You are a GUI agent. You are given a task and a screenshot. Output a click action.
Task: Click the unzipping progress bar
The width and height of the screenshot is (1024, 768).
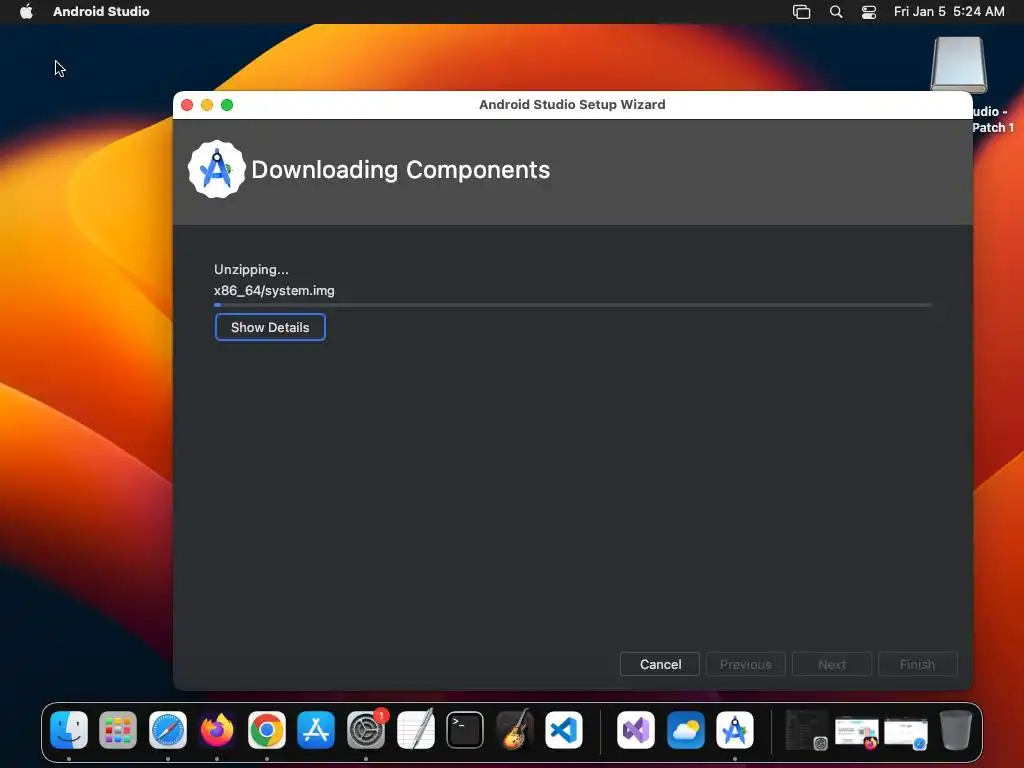(573, 305)
